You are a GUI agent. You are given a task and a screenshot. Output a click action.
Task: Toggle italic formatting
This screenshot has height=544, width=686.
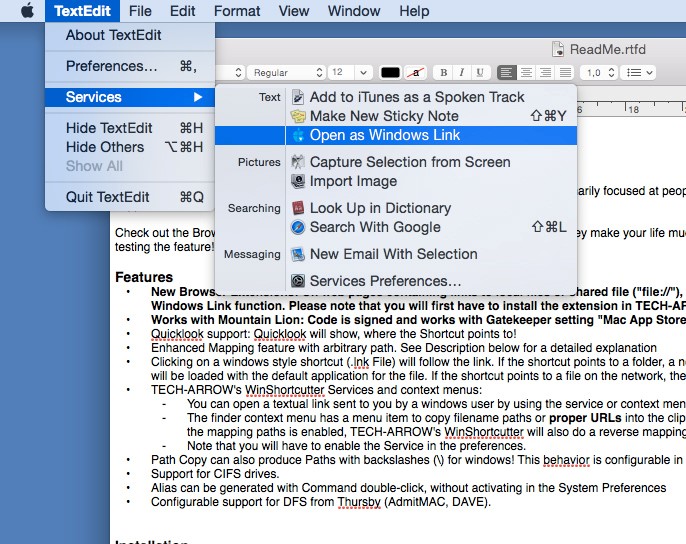461,72
